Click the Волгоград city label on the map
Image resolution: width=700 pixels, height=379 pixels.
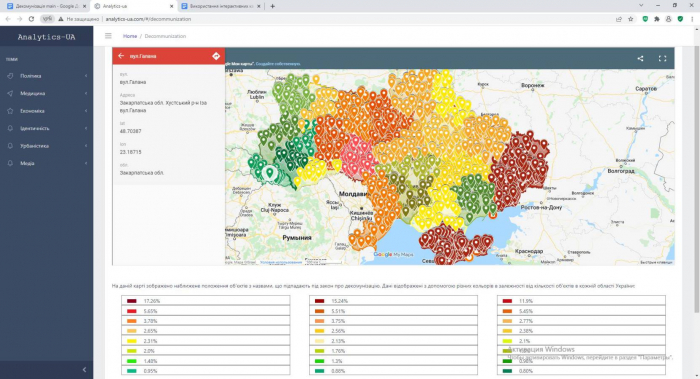tap(621, 171)
